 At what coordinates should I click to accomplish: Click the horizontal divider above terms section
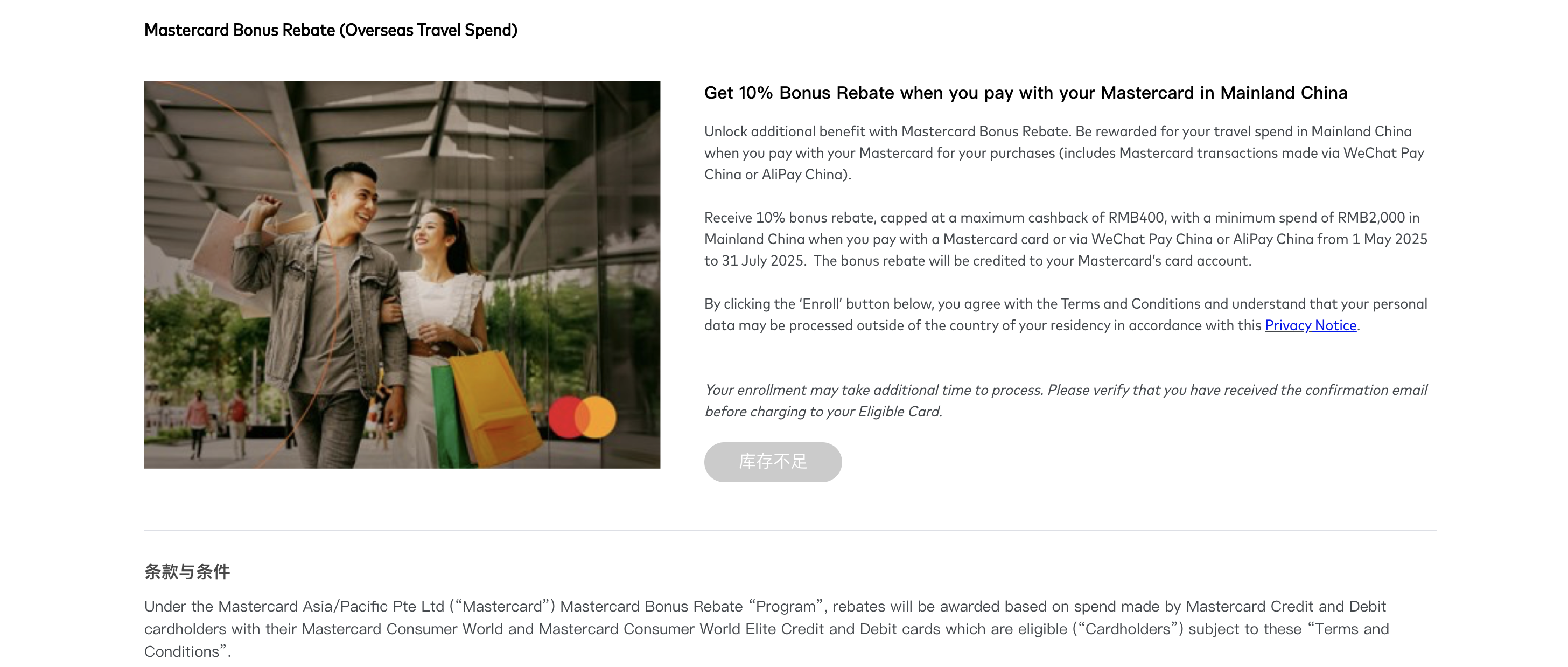pyautogui.click(x=789, y=530)
